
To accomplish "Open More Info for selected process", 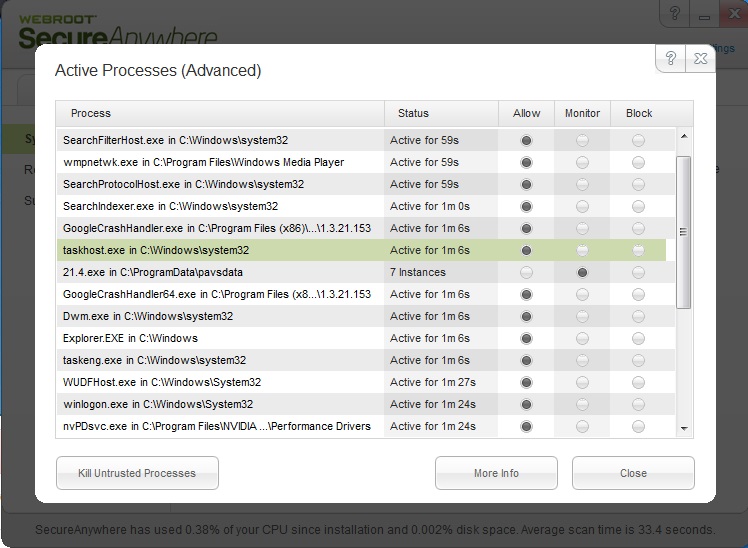I will pos(496,473).
